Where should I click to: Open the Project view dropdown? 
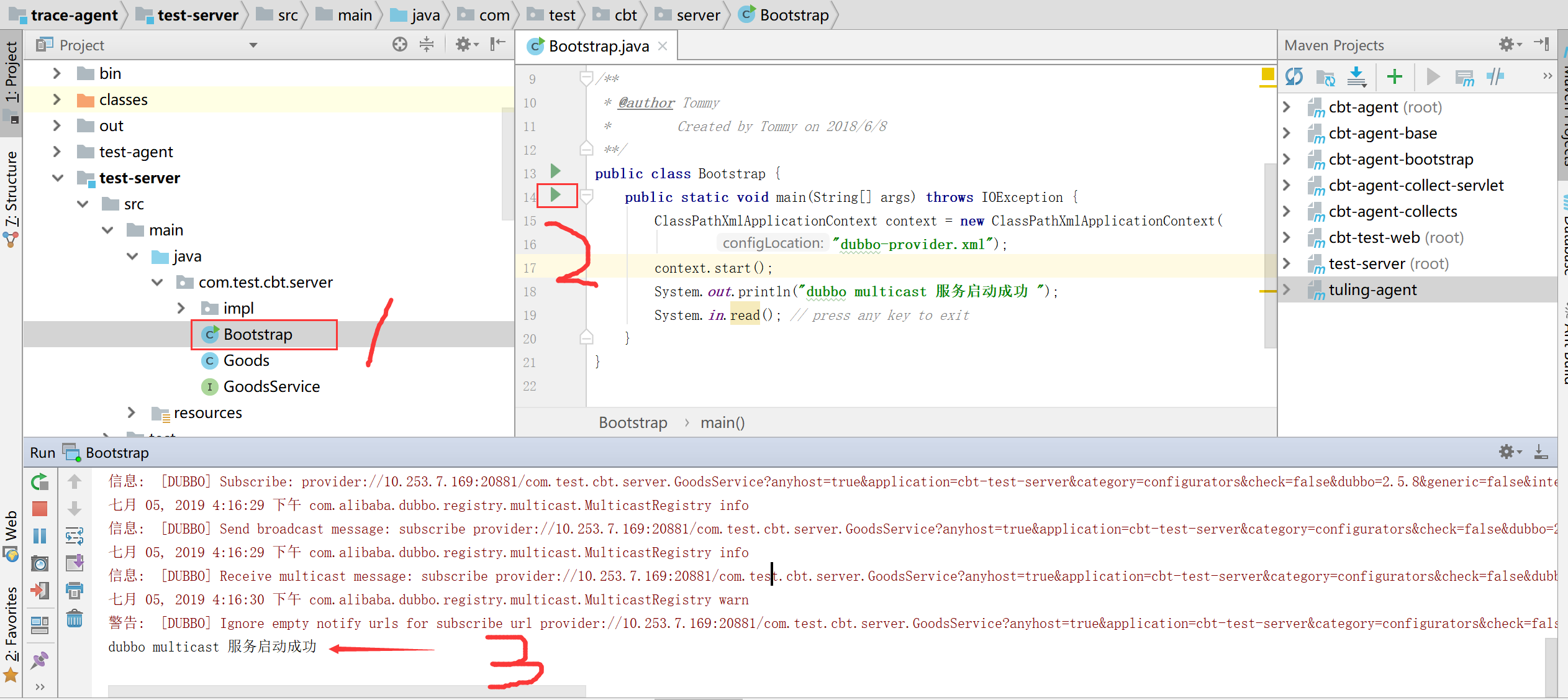click(253, 45)
